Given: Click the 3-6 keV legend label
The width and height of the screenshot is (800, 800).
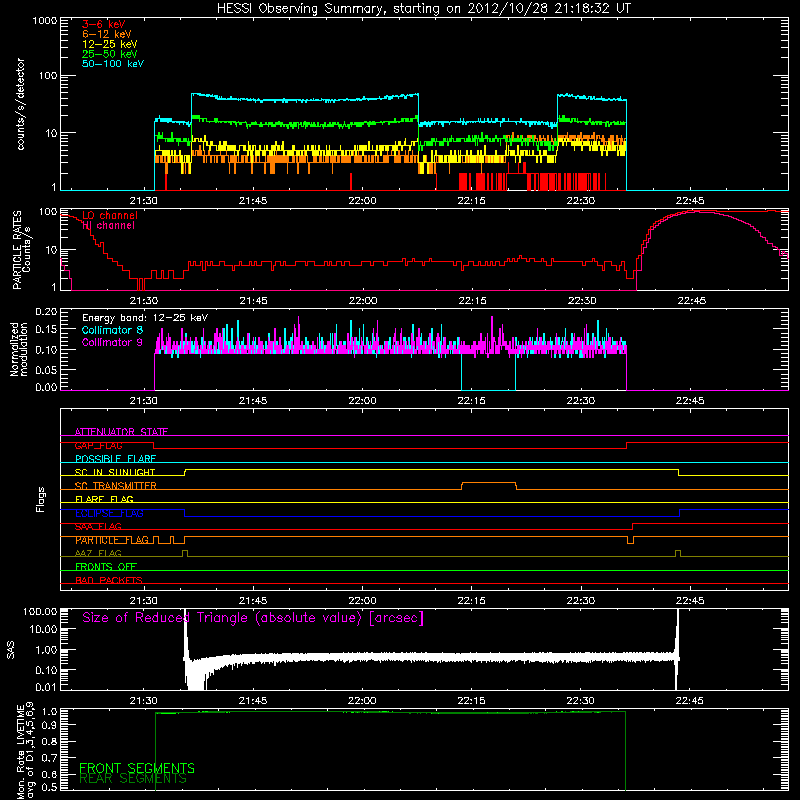Looking at the screenshot, I should (x=104, y=24).
